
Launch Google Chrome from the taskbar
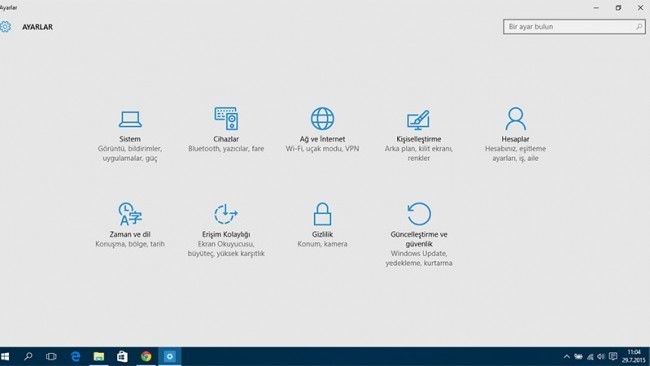146,356
